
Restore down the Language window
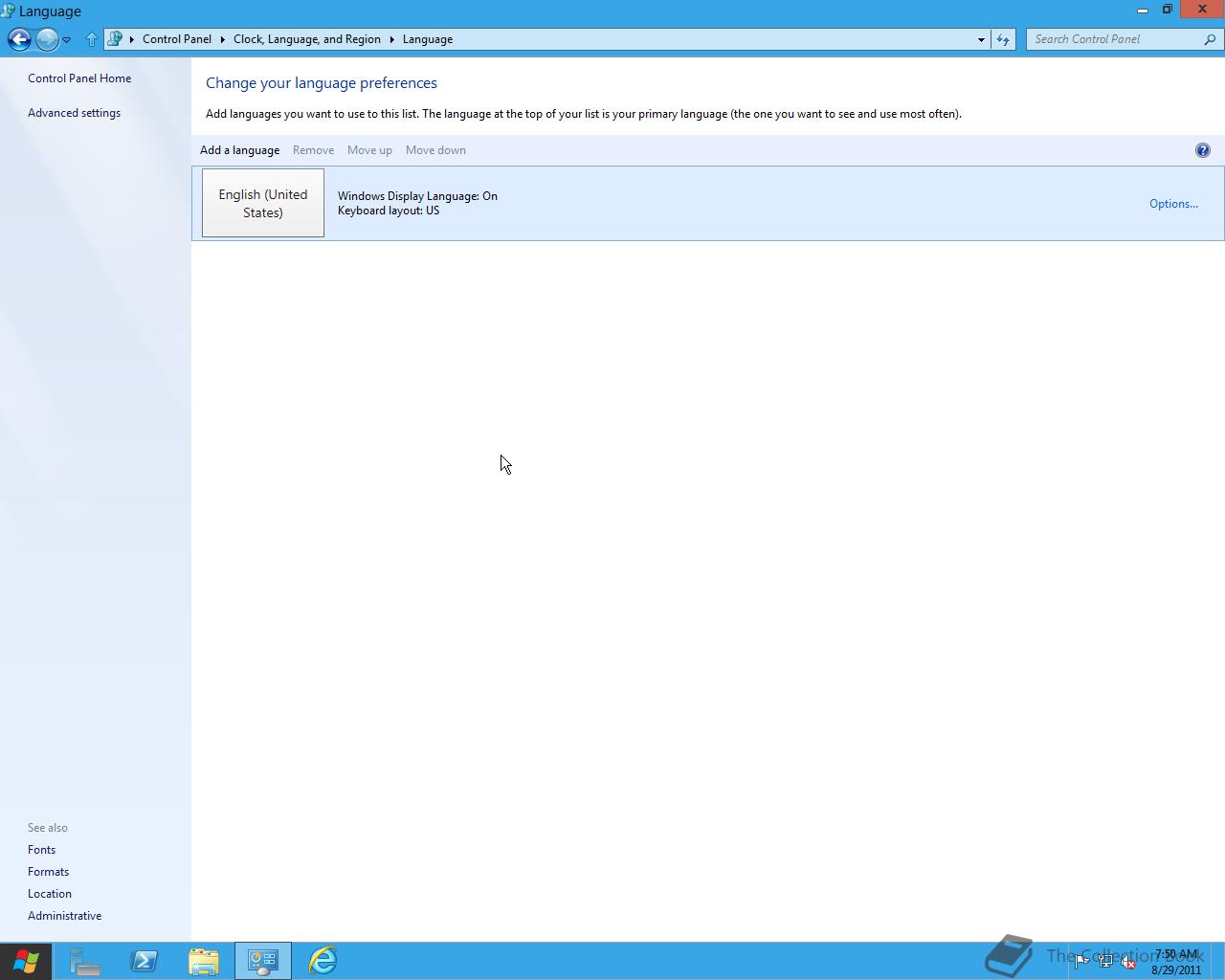[1168, 10]
